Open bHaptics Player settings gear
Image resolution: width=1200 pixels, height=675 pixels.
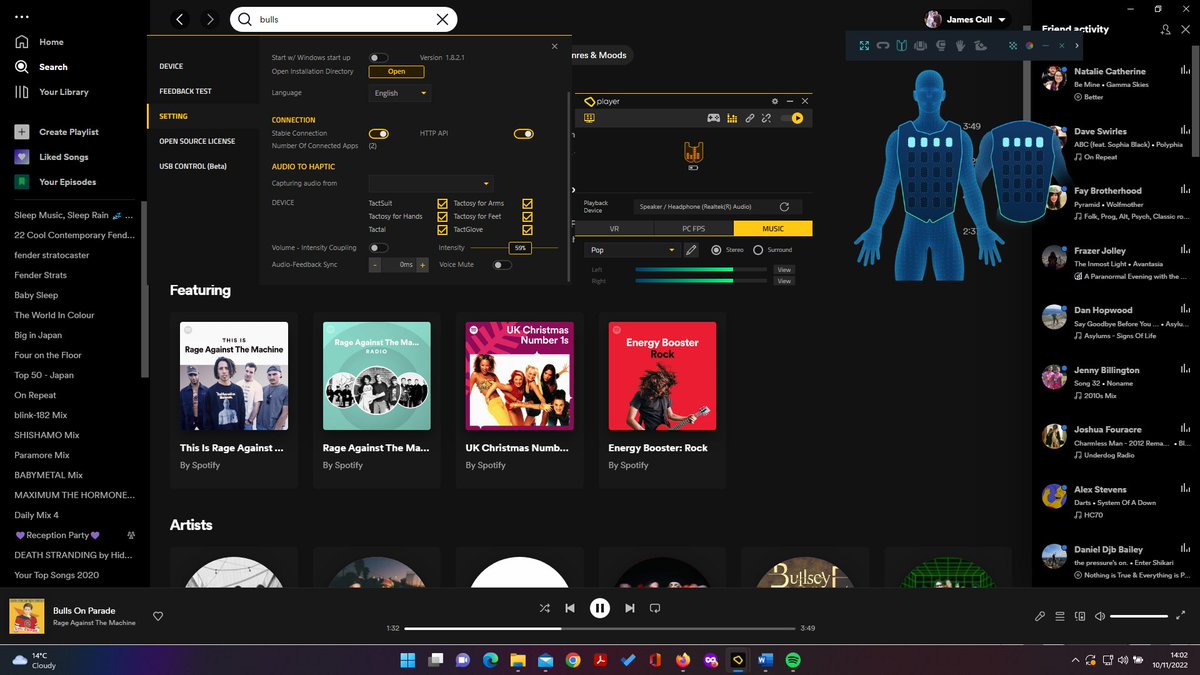point(774,101)
